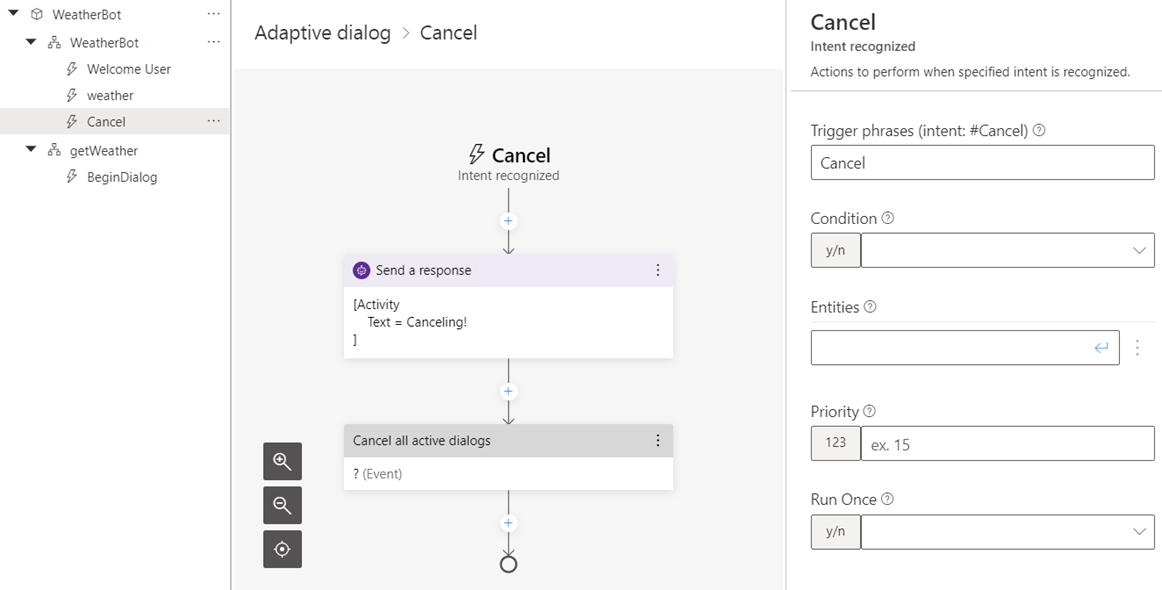Open Send a response action options menu

click(x=657, y=270)
